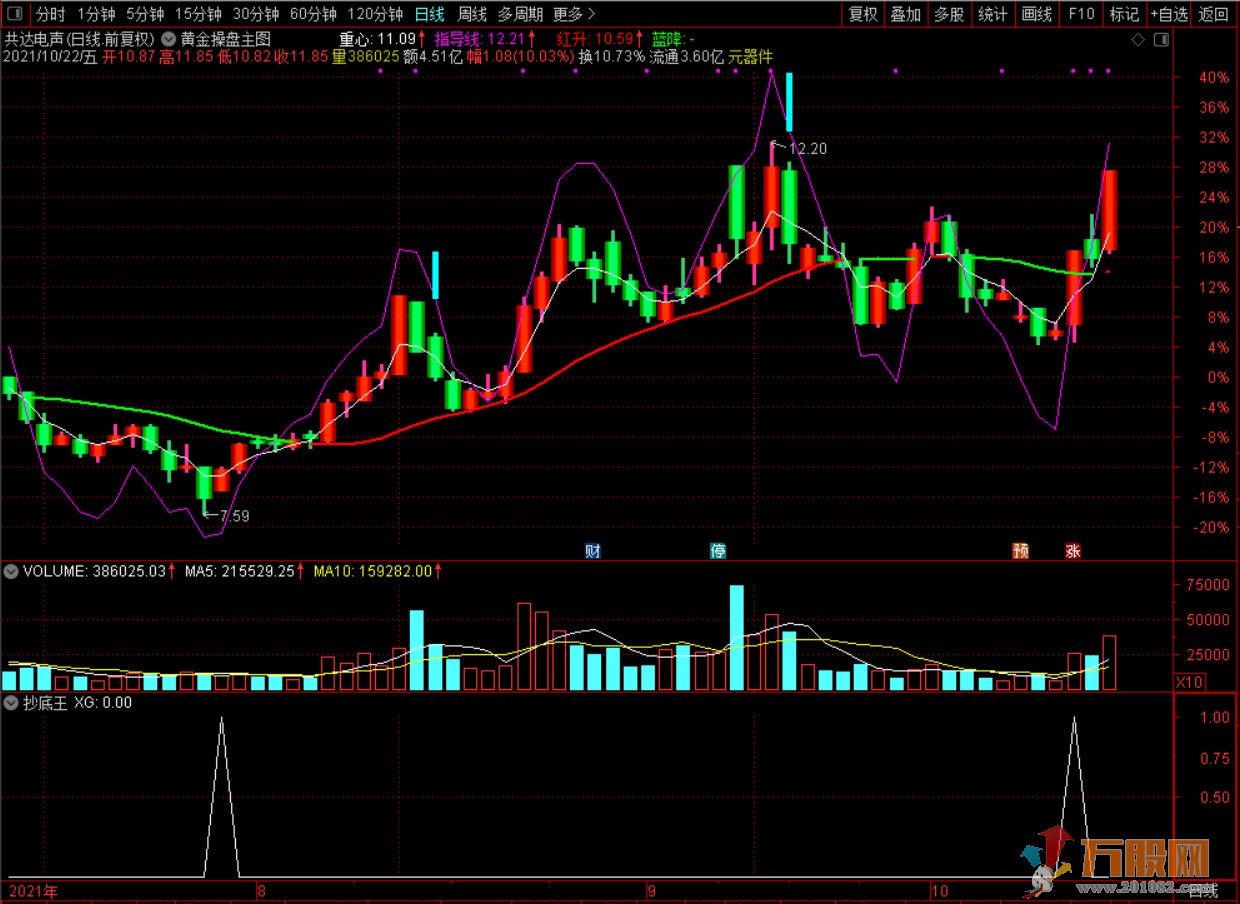Click the 多股 multi-stock button
Screen dimensions: 1240x904
(x=949, y=14)
